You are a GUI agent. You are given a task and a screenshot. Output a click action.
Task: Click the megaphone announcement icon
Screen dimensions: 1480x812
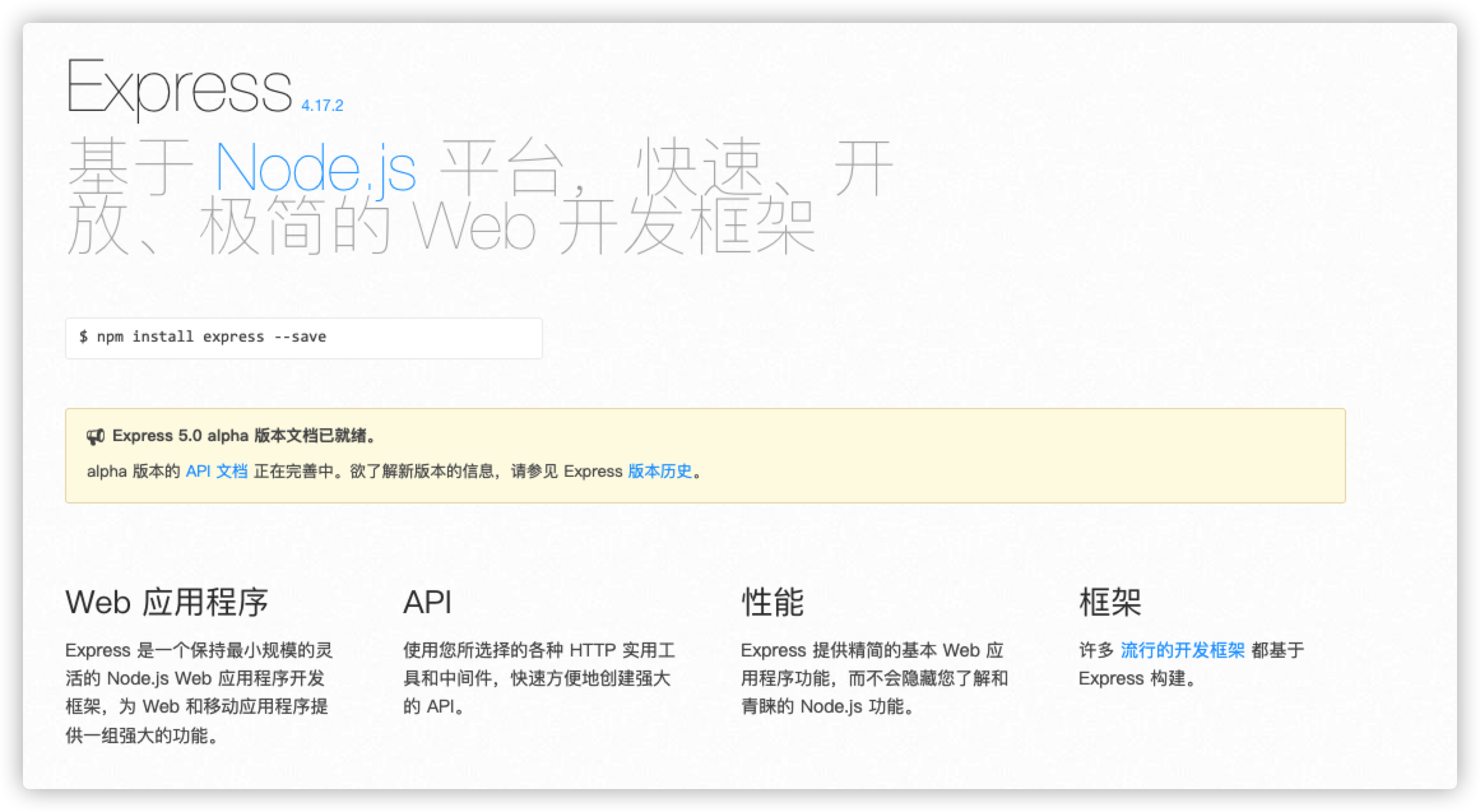point(96,437)
